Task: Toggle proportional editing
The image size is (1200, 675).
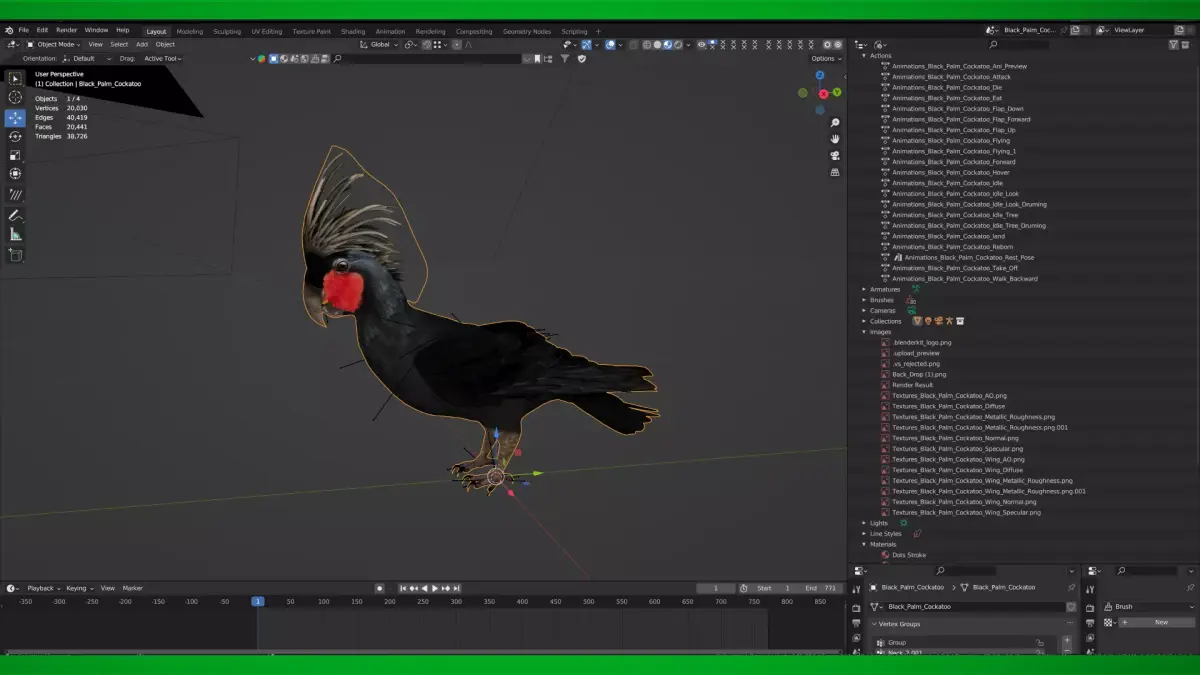Action: pos(457,44)
